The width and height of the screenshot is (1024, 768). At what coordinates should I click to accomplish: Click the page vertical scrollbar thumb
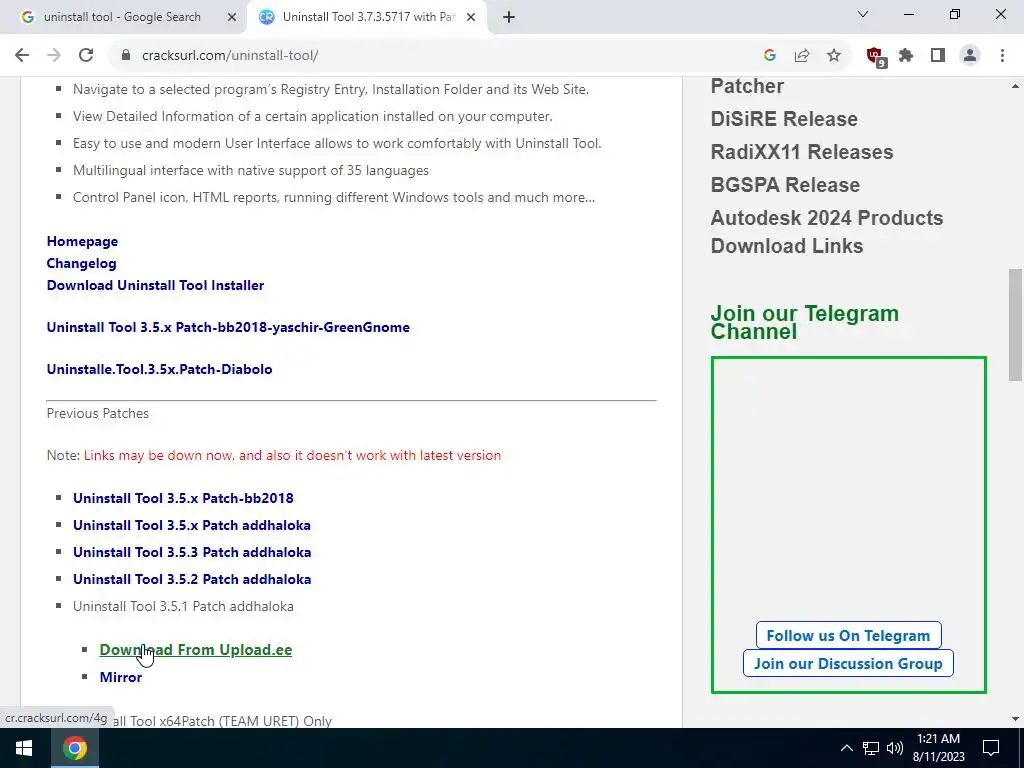(1015, 325)
